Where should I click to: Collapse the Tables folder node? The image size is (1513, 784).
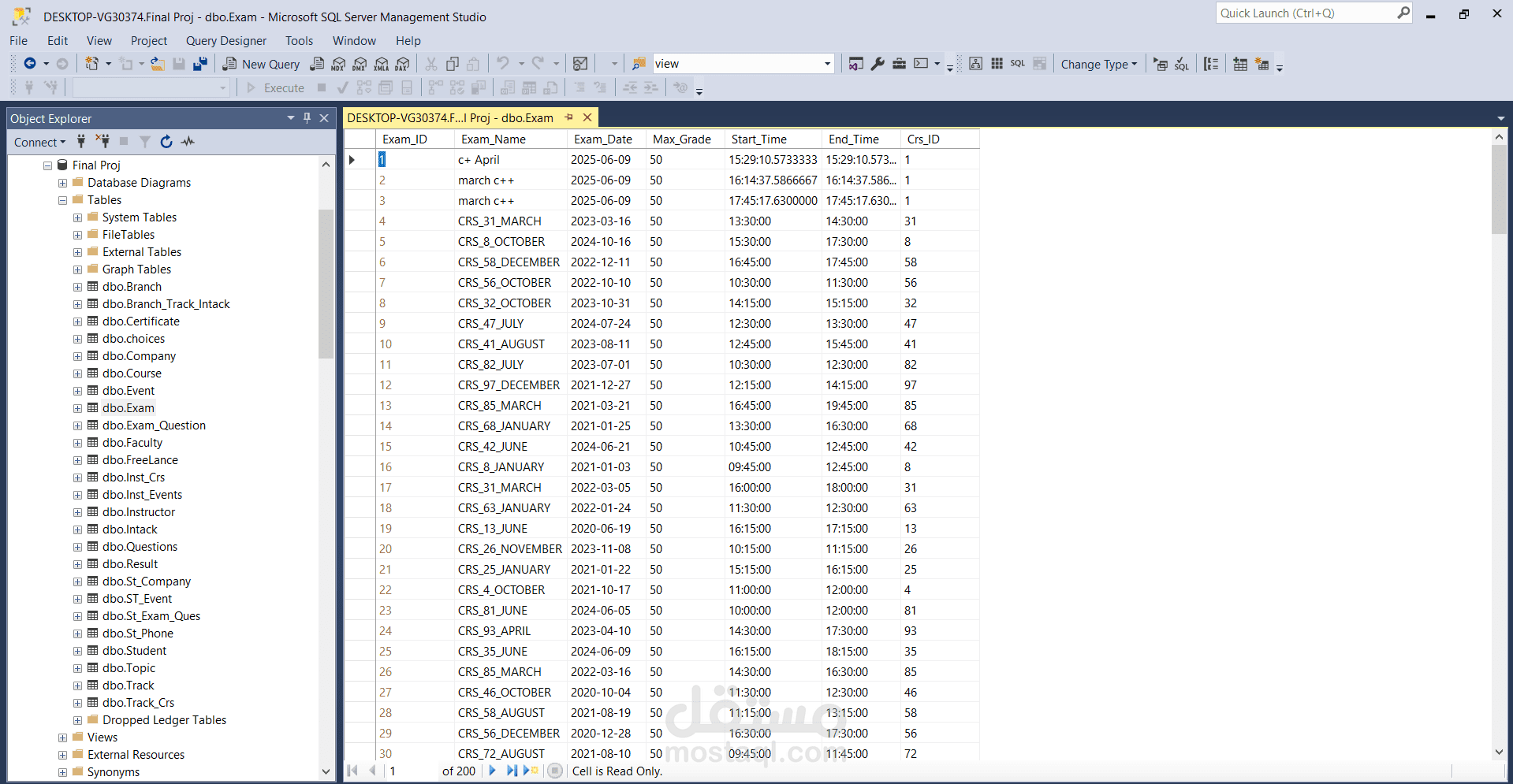pos(62,200)
